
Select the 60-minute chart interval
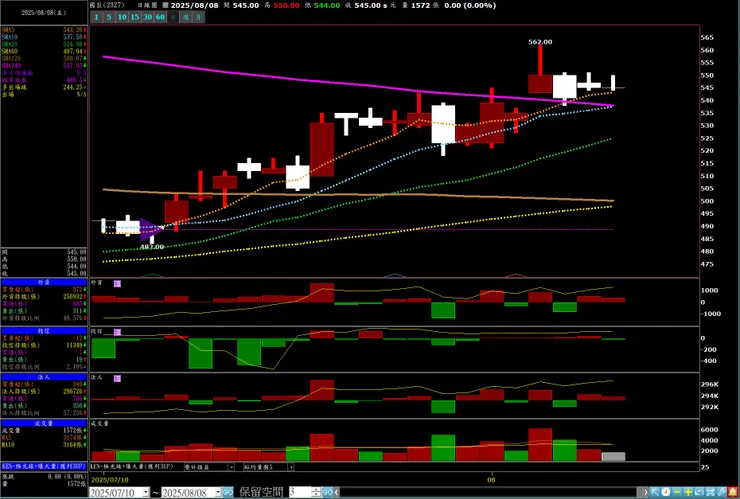(x=161, y=17)
